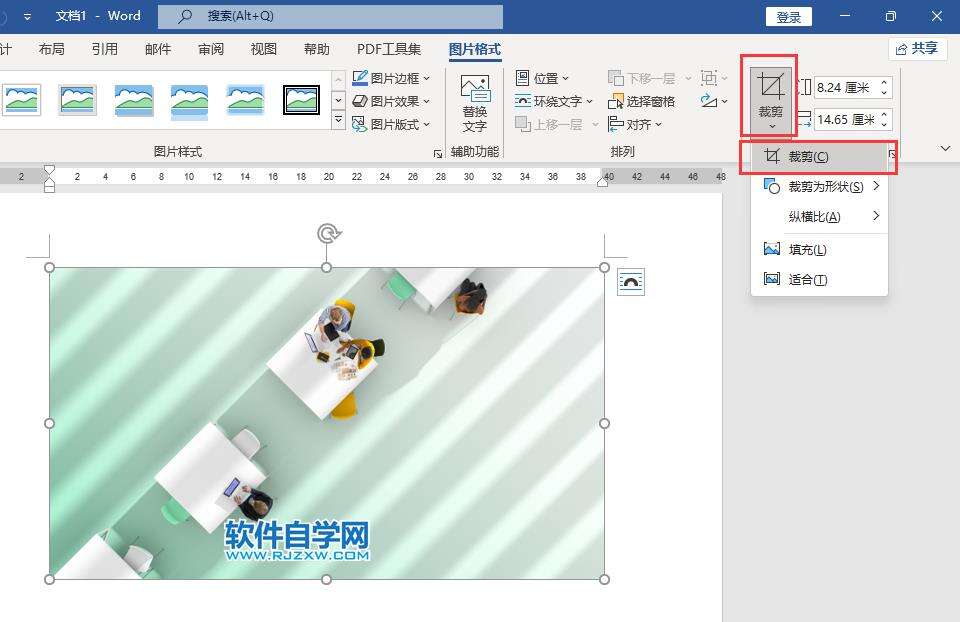Expand the Wrap Text (环绕文字) dropdown
This screenshot has height=622, width=960.
[554, 101]
